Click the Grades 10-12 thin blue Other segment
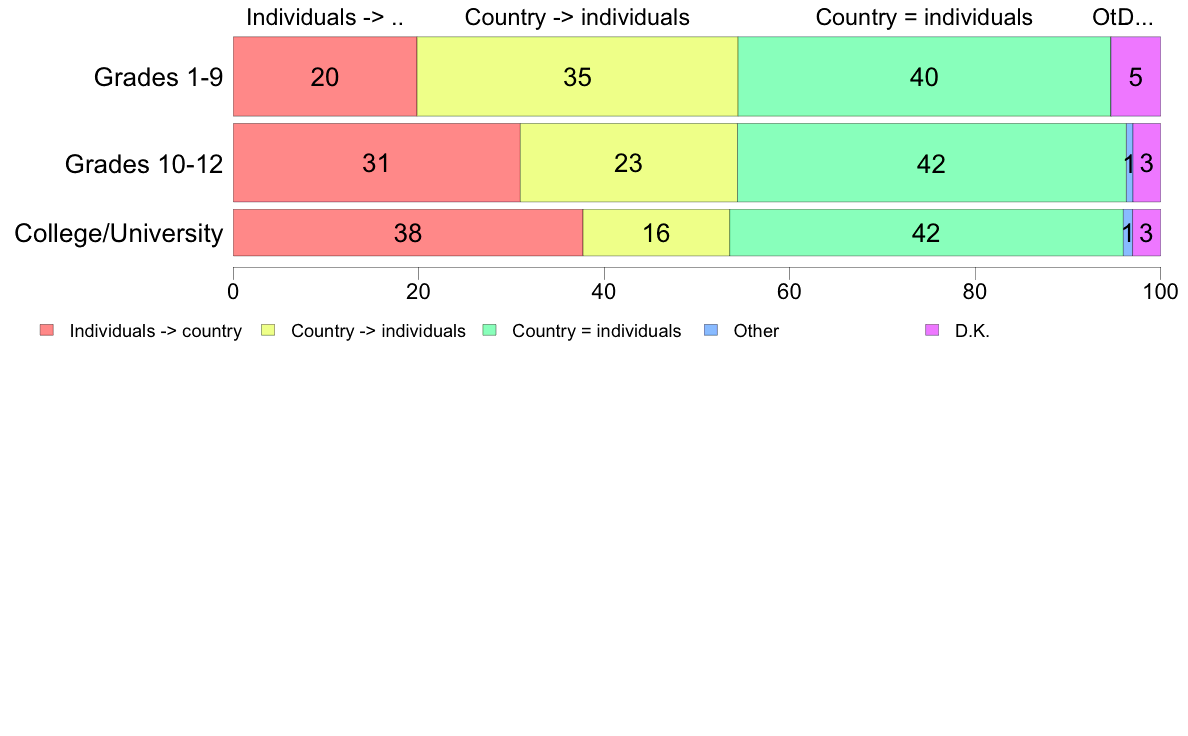The image size is (1188, 736). [x=1130, y=163]
